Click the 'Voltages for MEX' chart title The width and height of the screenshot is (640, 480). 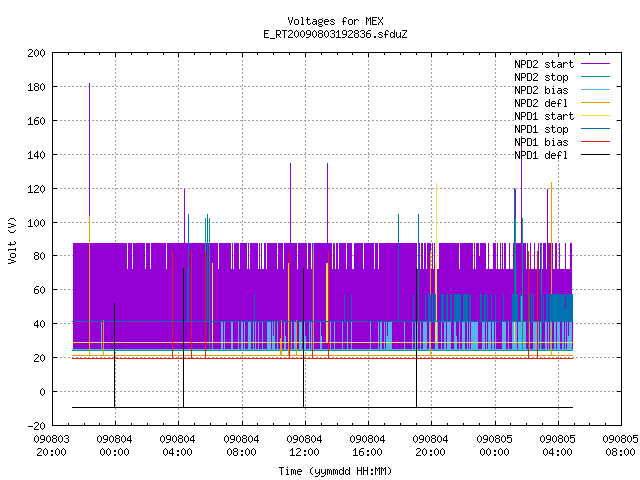click(x=335, y=21)
